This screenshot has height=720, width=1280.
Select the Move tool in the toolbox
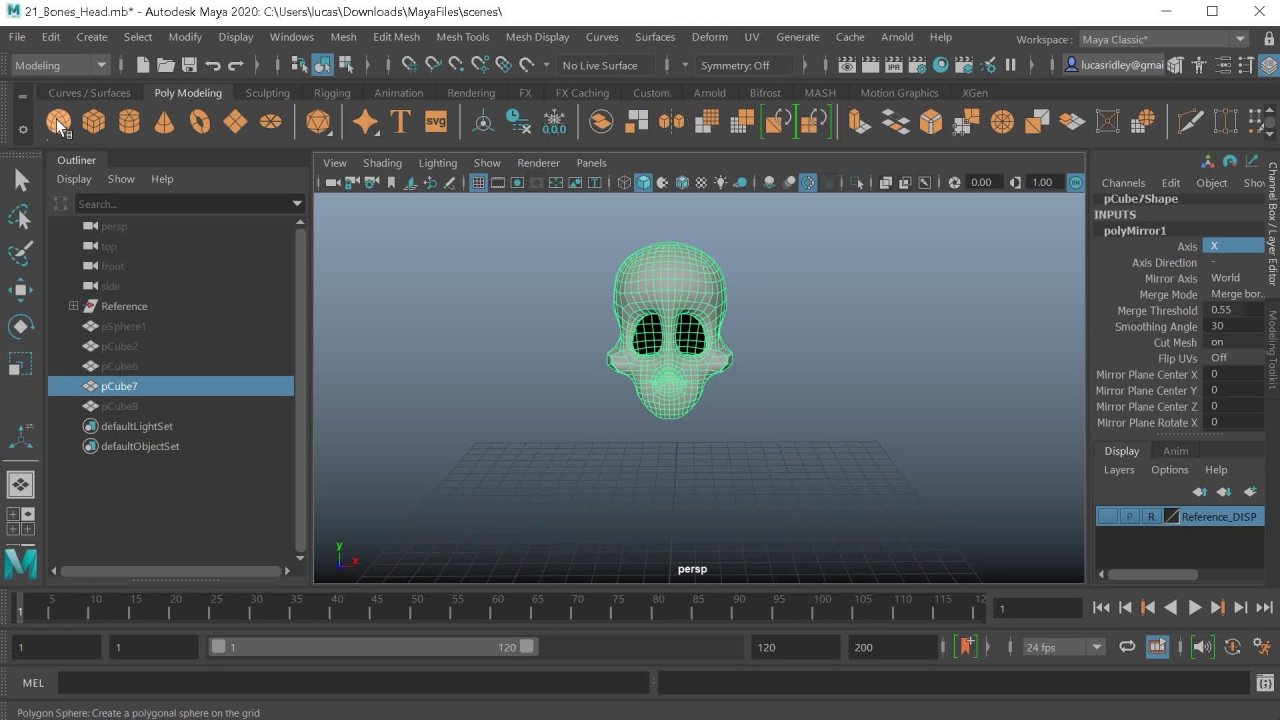20,290
